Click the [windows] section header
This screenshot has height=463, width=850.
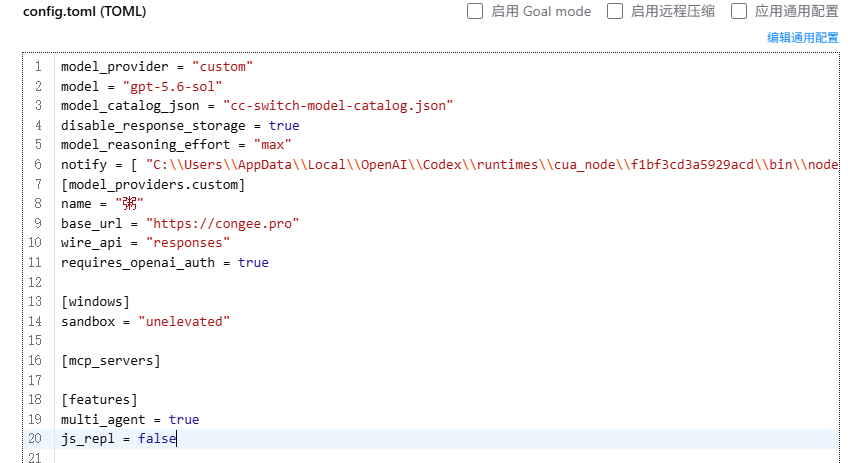coord(95,301)
